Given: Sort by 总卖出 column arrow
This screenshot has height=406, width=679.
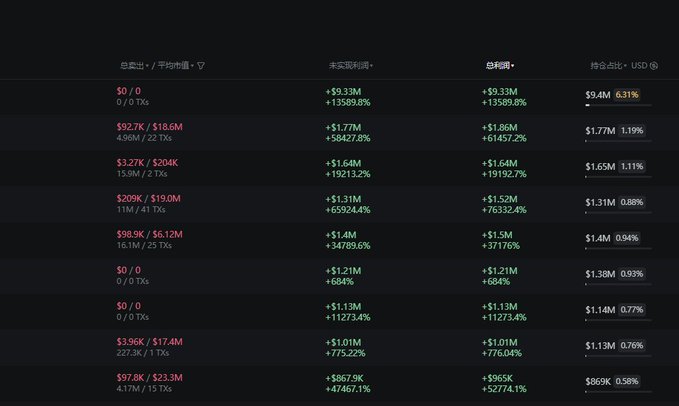Looking at the screenshot, I should pos(148,66).
